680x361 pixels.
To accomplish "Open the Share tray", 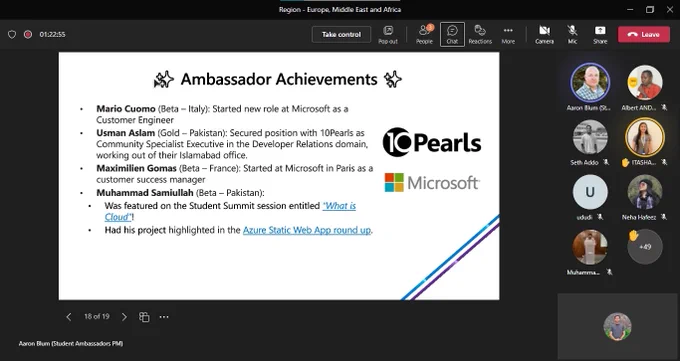I will pyautogui.click(x=600, y=34).
